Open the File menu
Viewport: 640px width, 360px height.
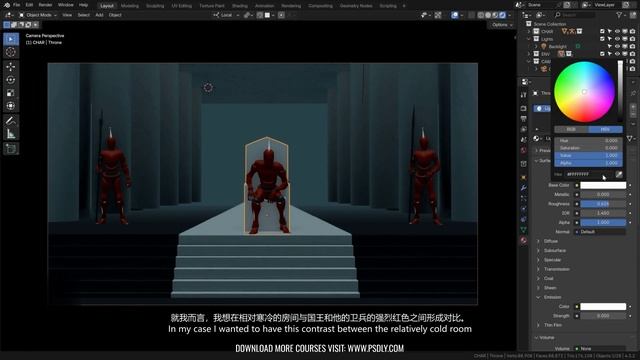click(16, 5)
